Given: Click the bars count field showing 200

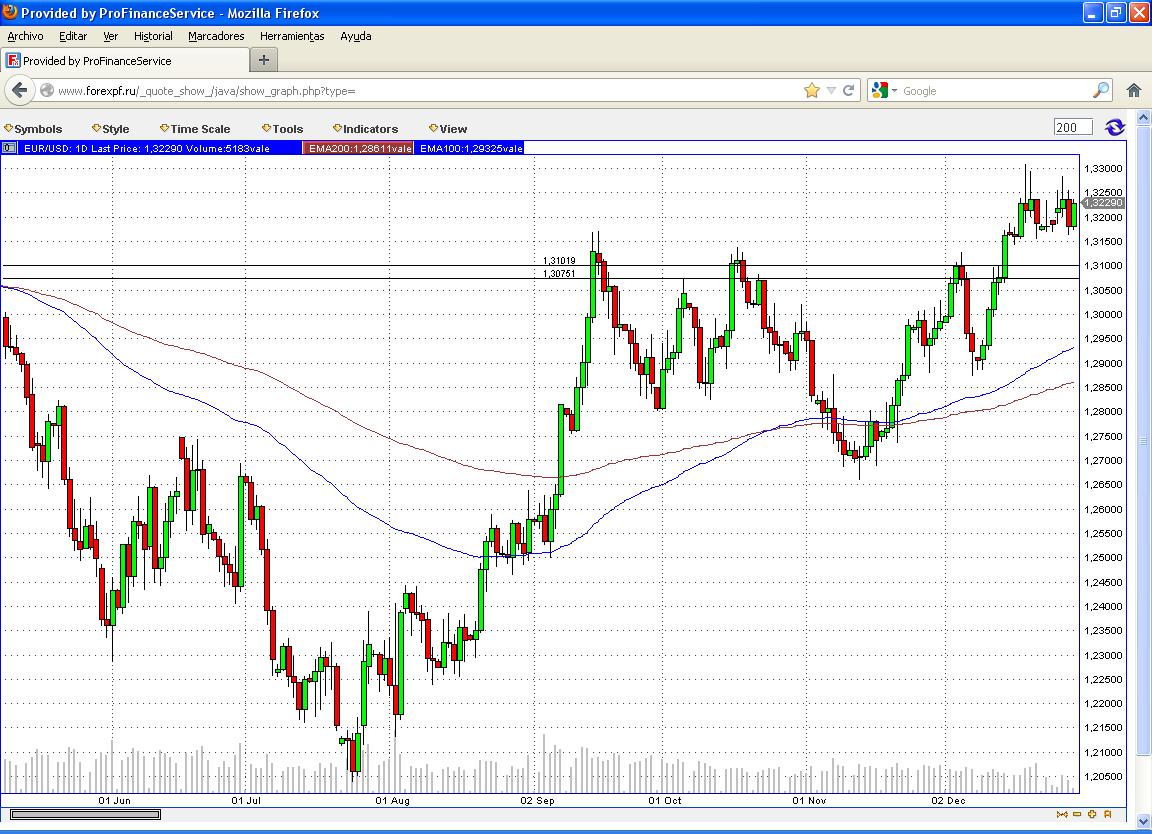Looking at the screenshot, I should (1072, 127).
